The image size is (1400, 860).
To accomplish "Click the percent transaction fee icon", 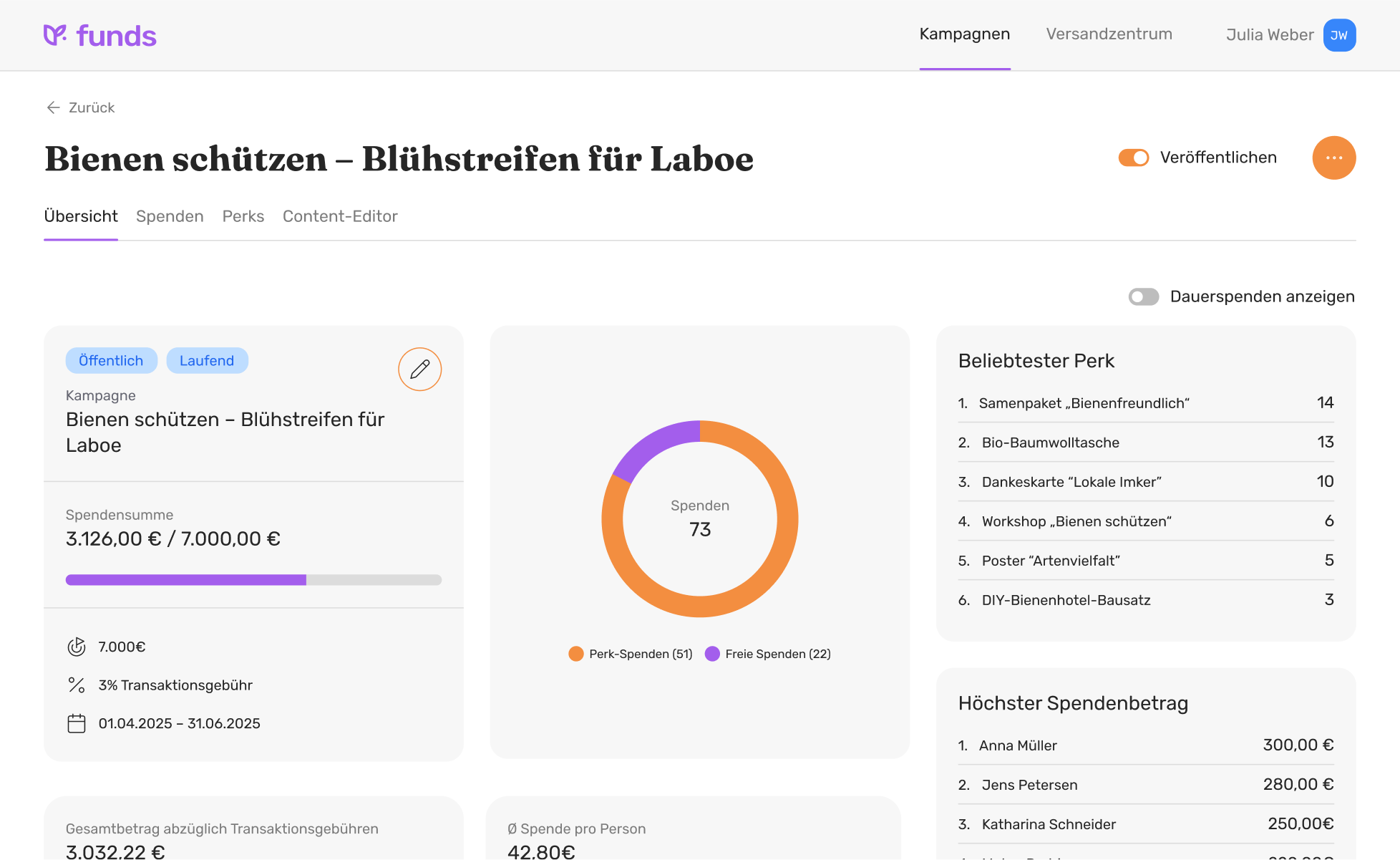I will click(77, 685).
